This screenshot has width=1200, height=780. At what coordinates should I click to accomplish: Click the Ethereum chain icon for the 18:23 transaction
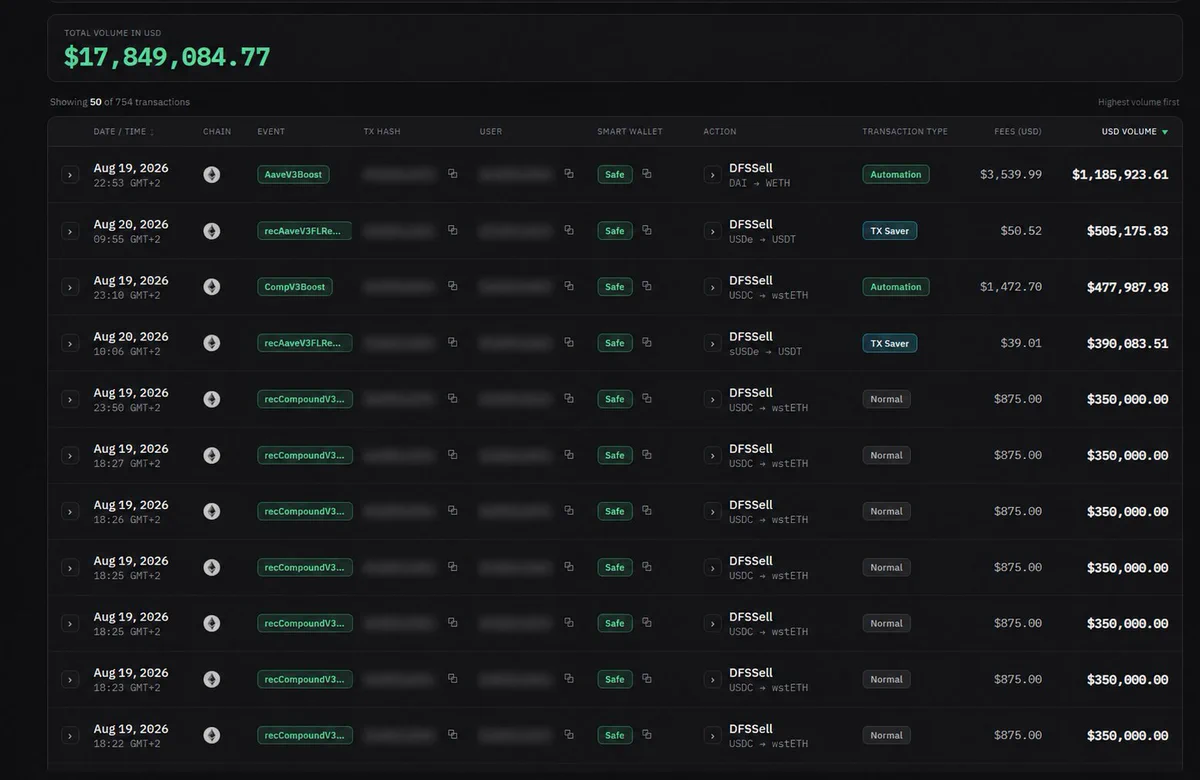[212, 679]
